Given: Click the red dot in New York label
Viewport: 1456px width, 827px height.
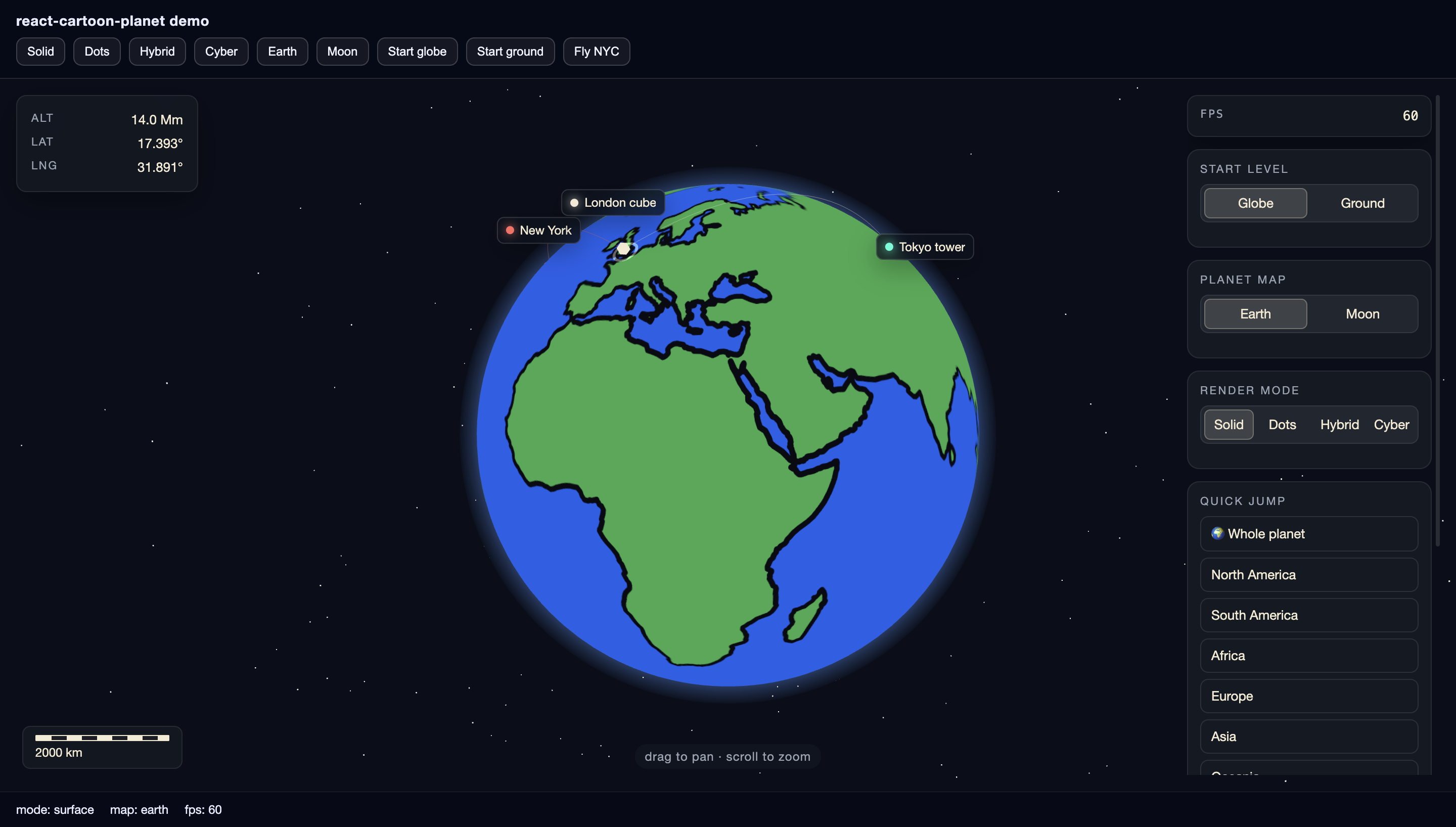Looking at the screenshot, I should point(510,231).
